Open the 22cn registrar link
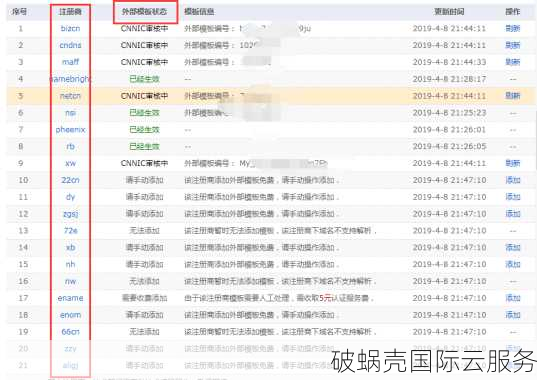Image resolution: width=537 pixels, height=380 pixels. pos(70,180)
